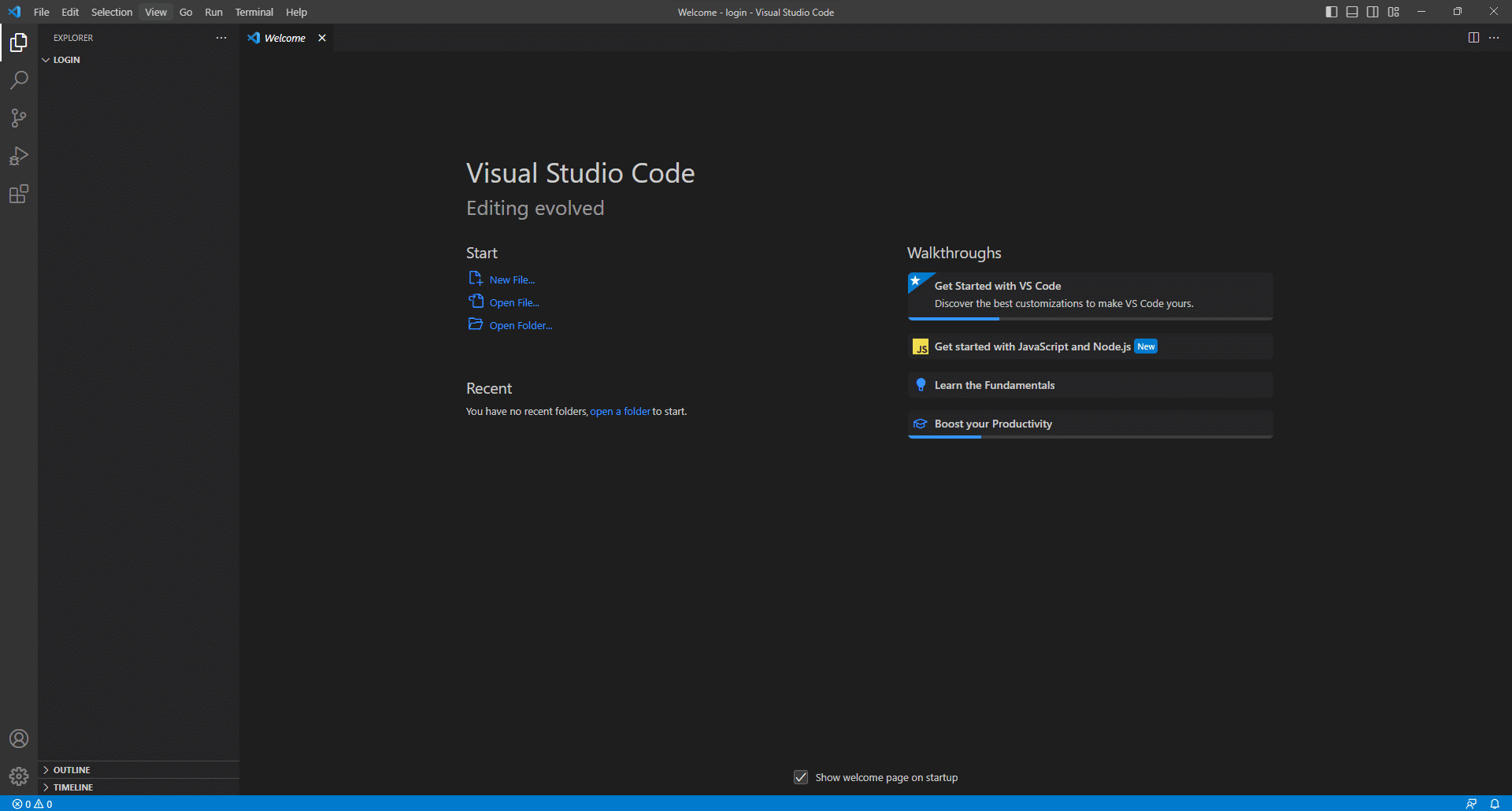Uncheck Show welcome page on startup
1512x811 pixels.
click(x=801, y=777)
